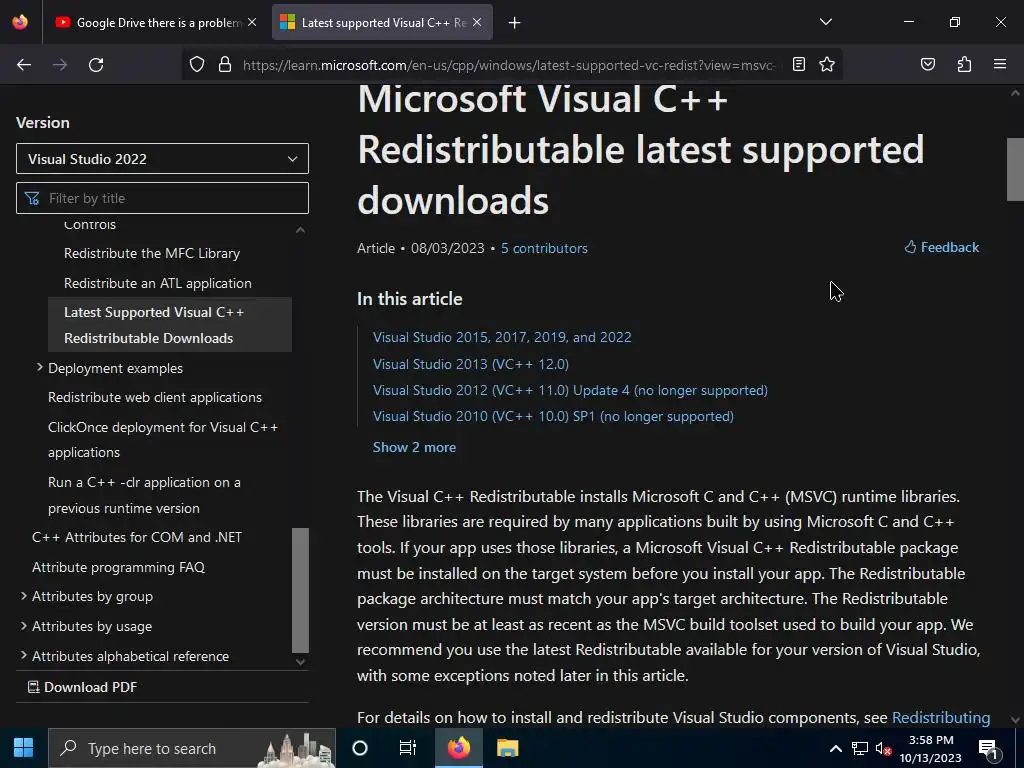Click the main page scrollbar thumb
This screenshot has width=1024, height=768.
(x=1015, y=169)
